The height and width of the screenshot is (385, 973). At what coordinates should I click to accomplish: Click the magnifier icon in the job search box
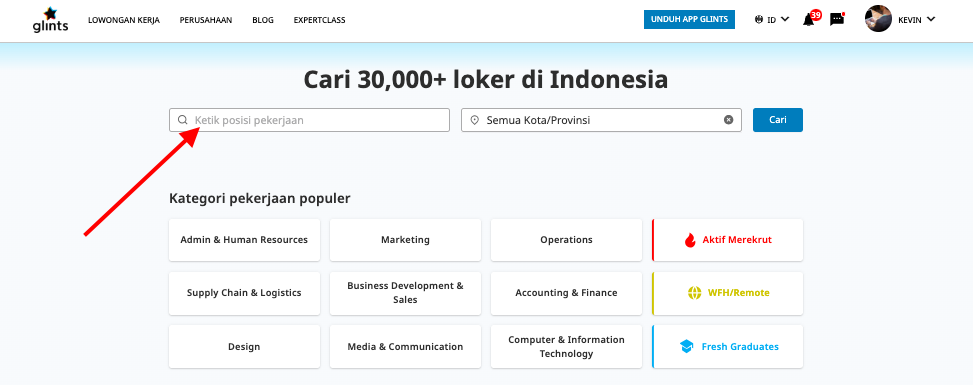pos(182,120)
